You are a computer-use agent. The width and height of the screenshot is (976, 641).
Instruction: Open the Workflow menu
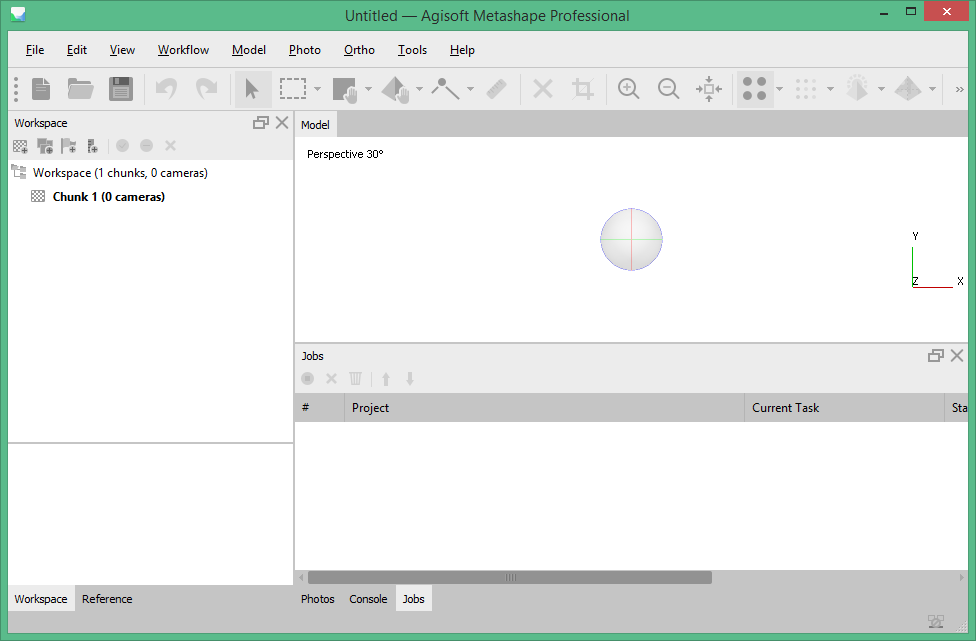pos(183,49)
